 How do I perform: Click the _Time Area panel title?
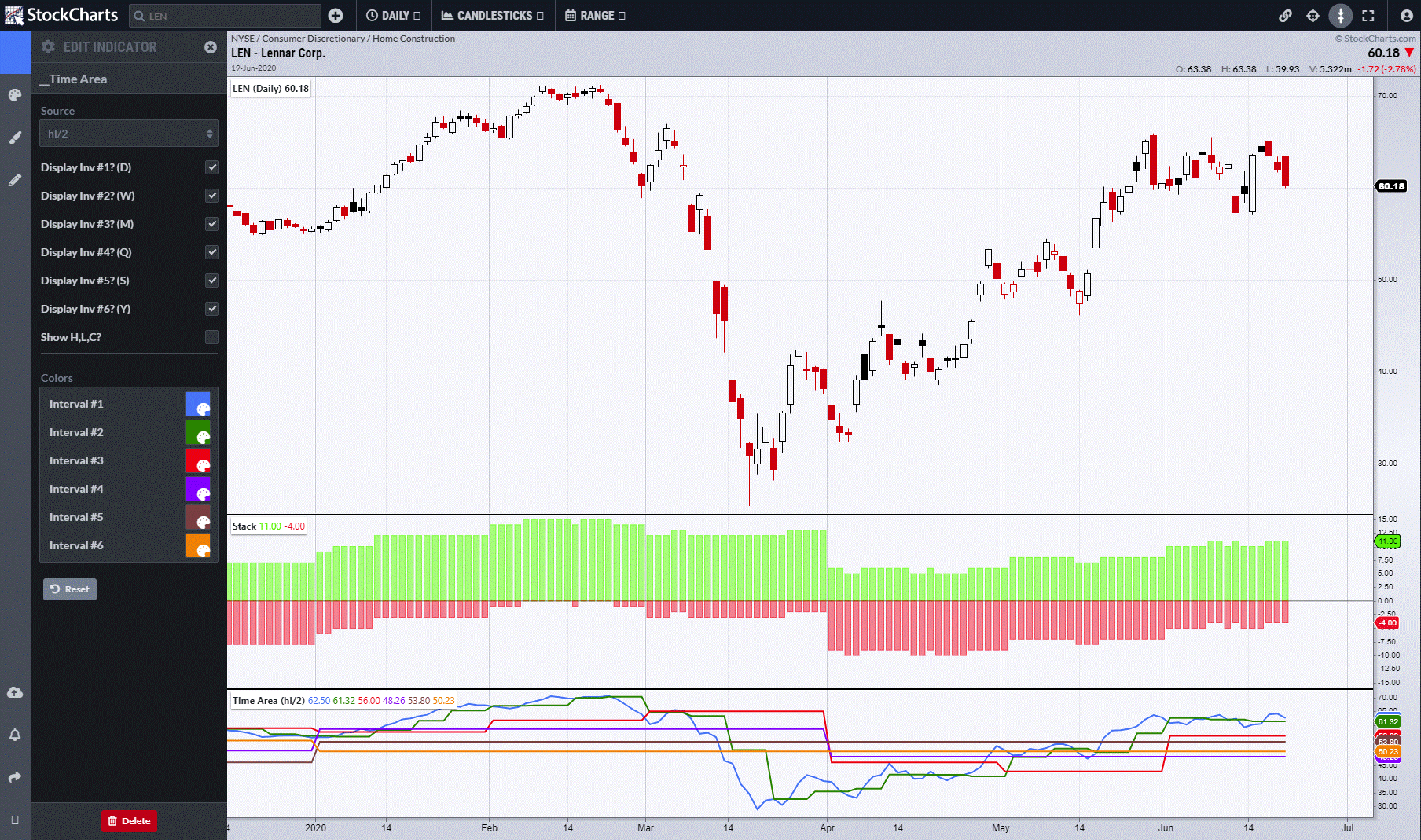click(x=74, y=79)
